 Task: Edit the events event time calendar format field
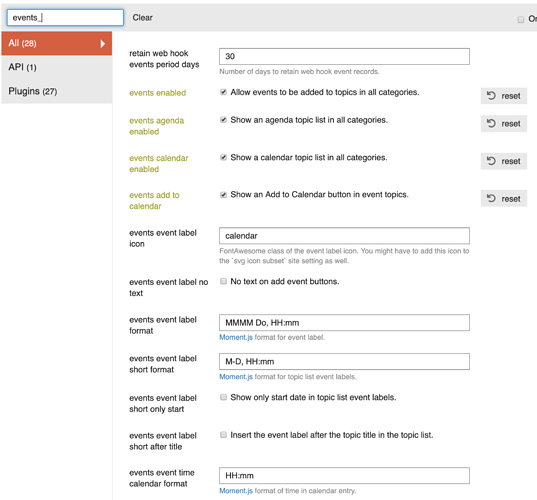pyautogui.click(x=344, y=476)
